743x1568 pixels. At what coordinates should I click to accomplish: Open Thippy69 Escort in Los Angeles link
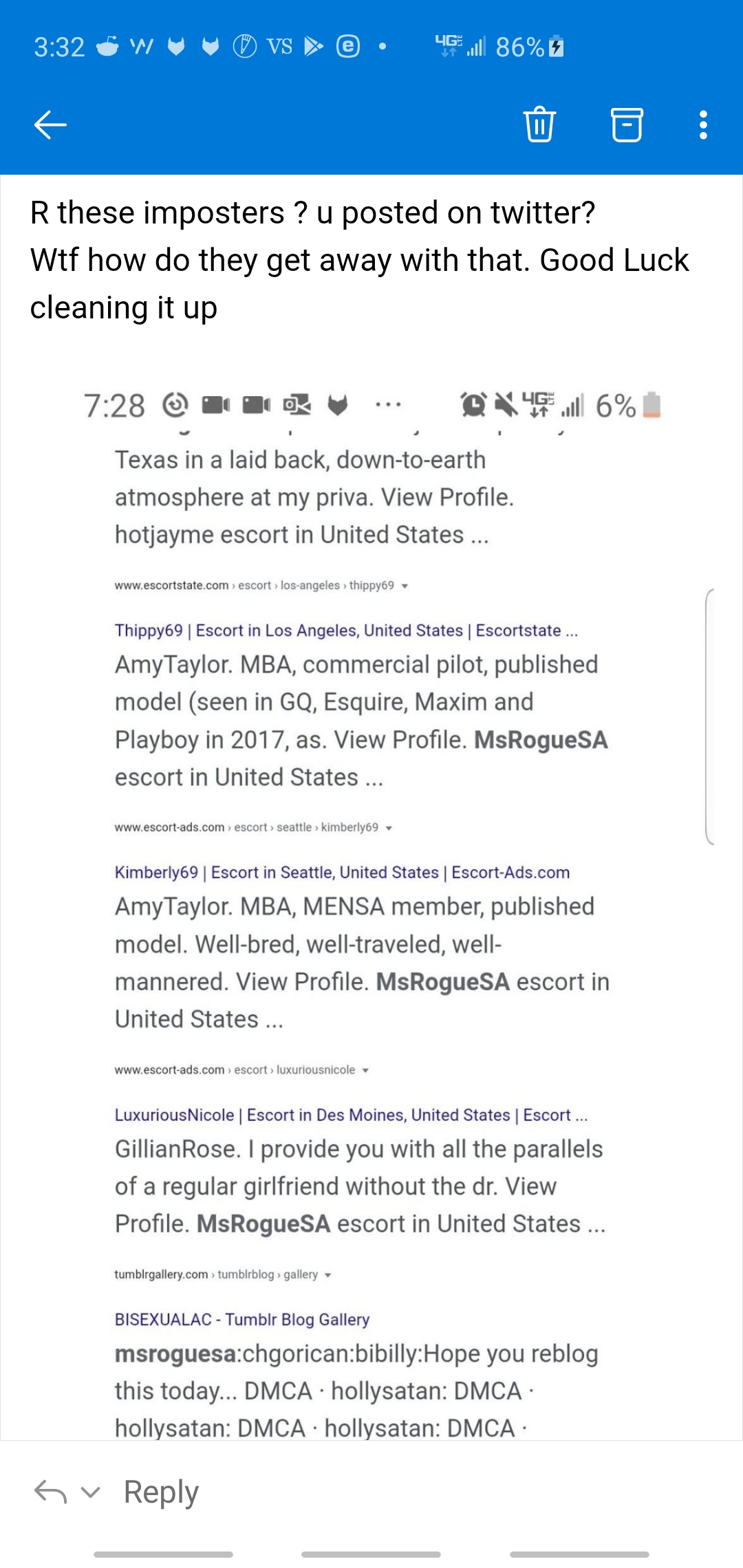(346, 631)
